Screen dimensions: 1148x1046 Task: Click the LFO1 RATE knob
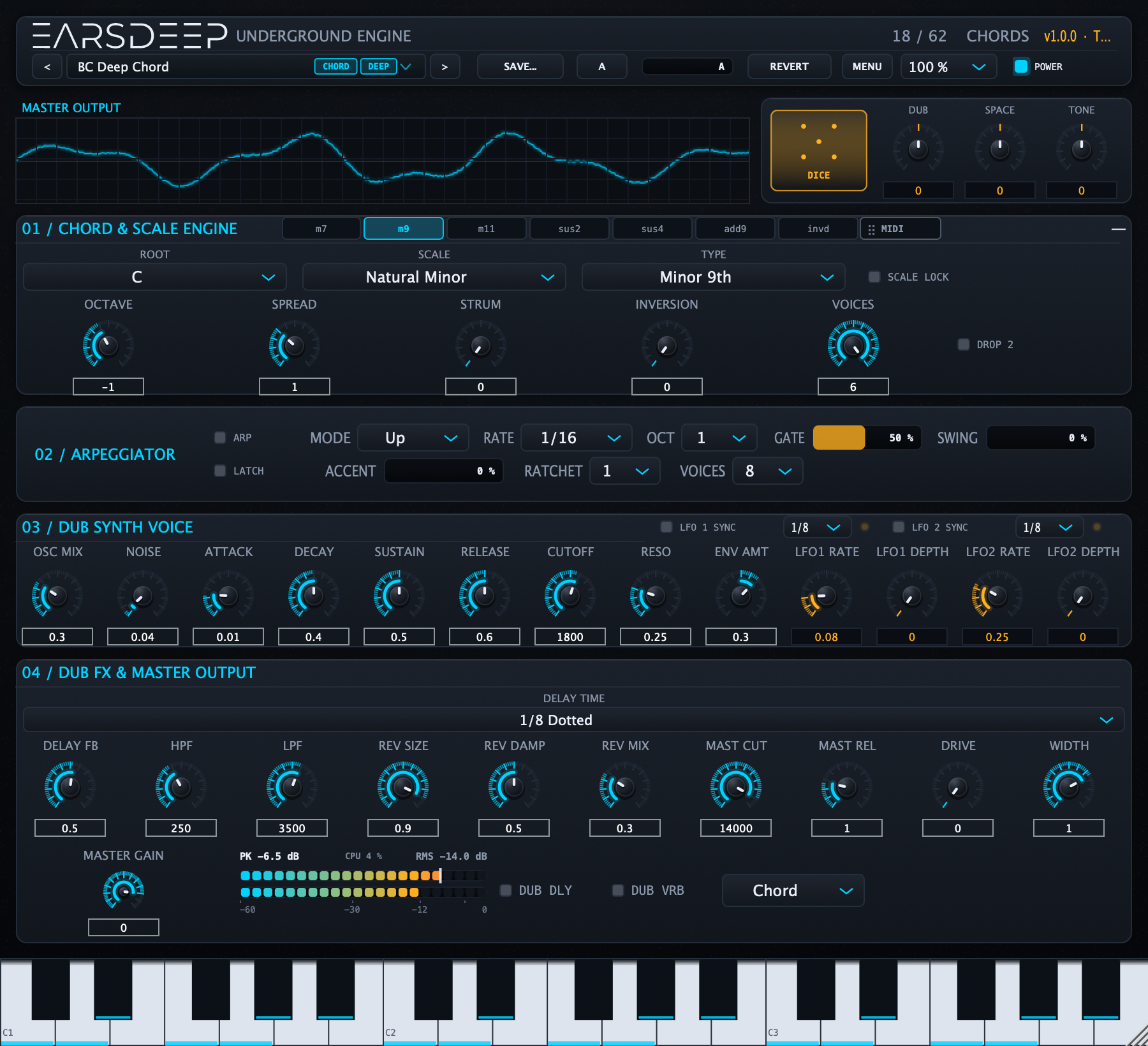826,595
